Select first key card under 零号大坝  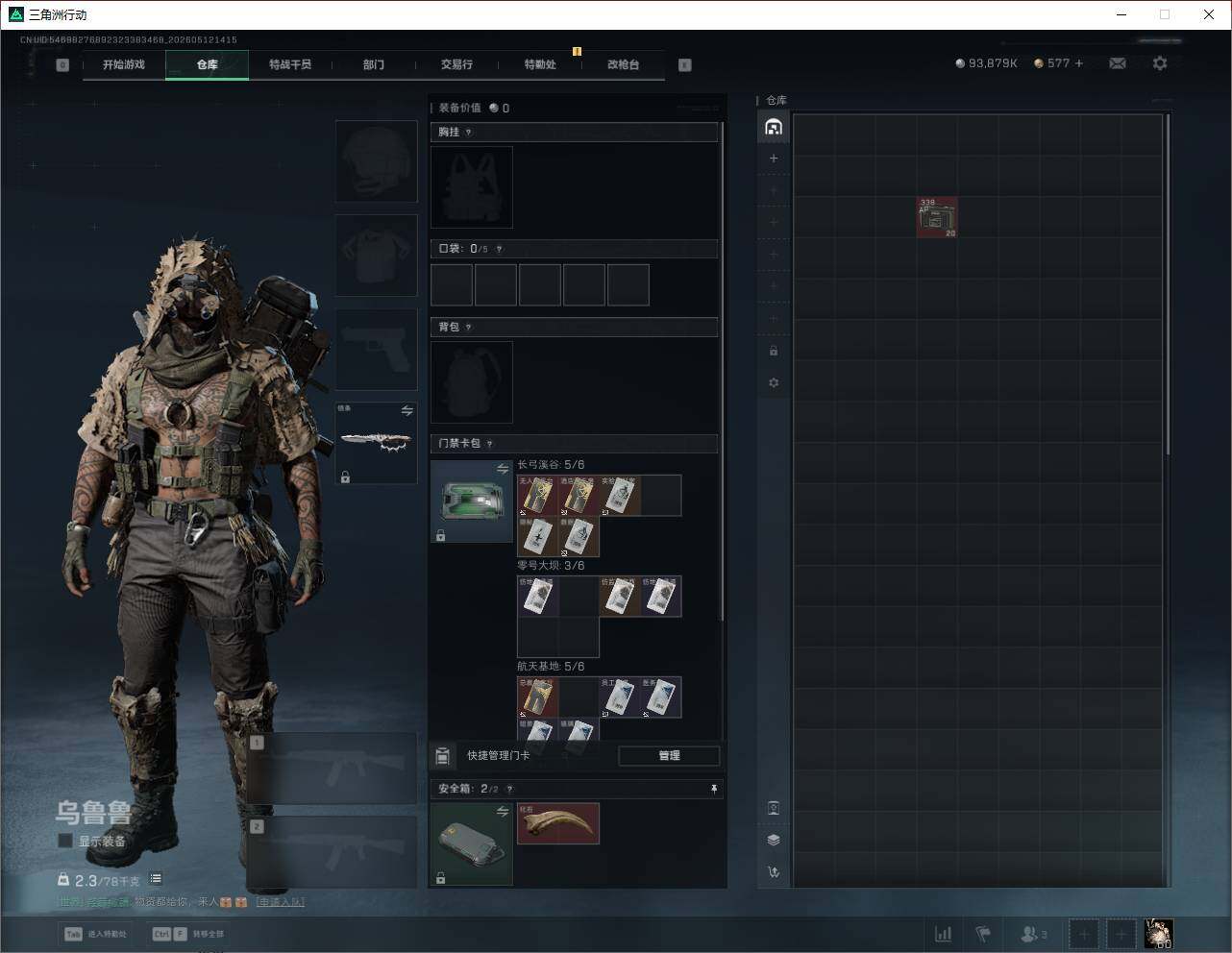coord(537,597)
